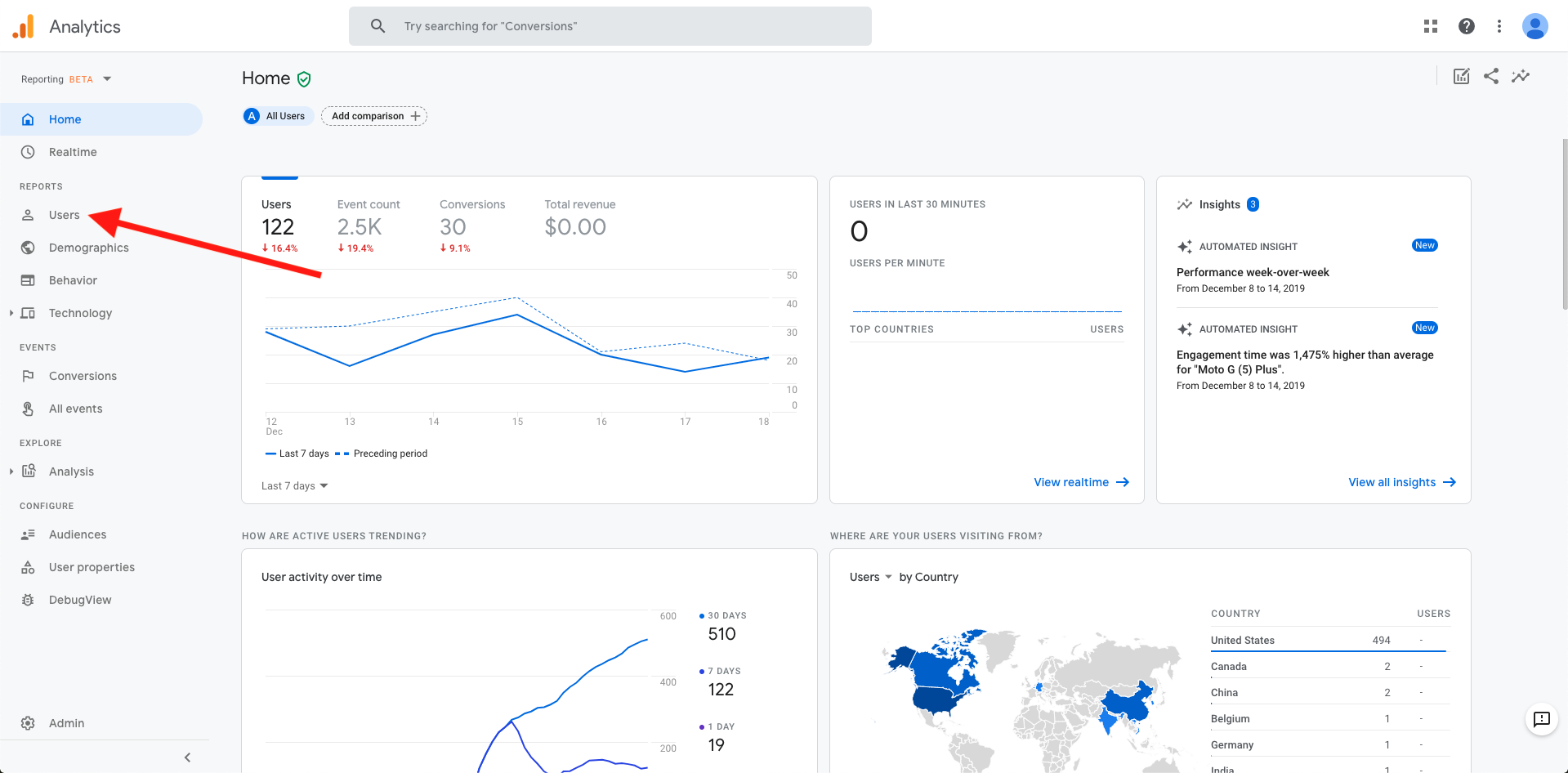Open the insights sparkline icon in header
The image size is (1568, 773).
(x=1521, y=76)
